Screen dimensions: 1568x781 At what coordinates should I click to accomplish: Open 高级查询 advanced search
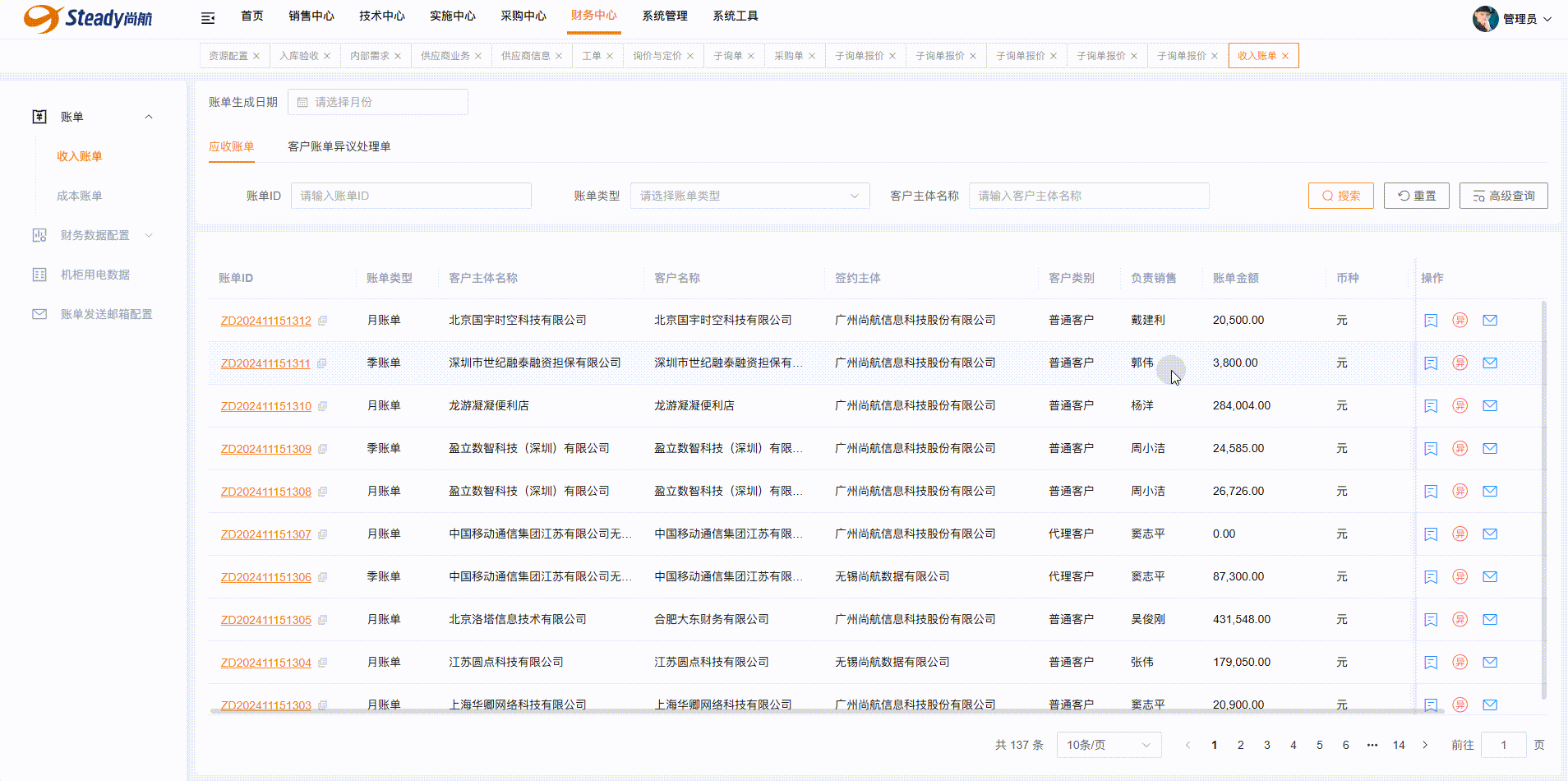pyautogui.click(x=1504, y=196)
